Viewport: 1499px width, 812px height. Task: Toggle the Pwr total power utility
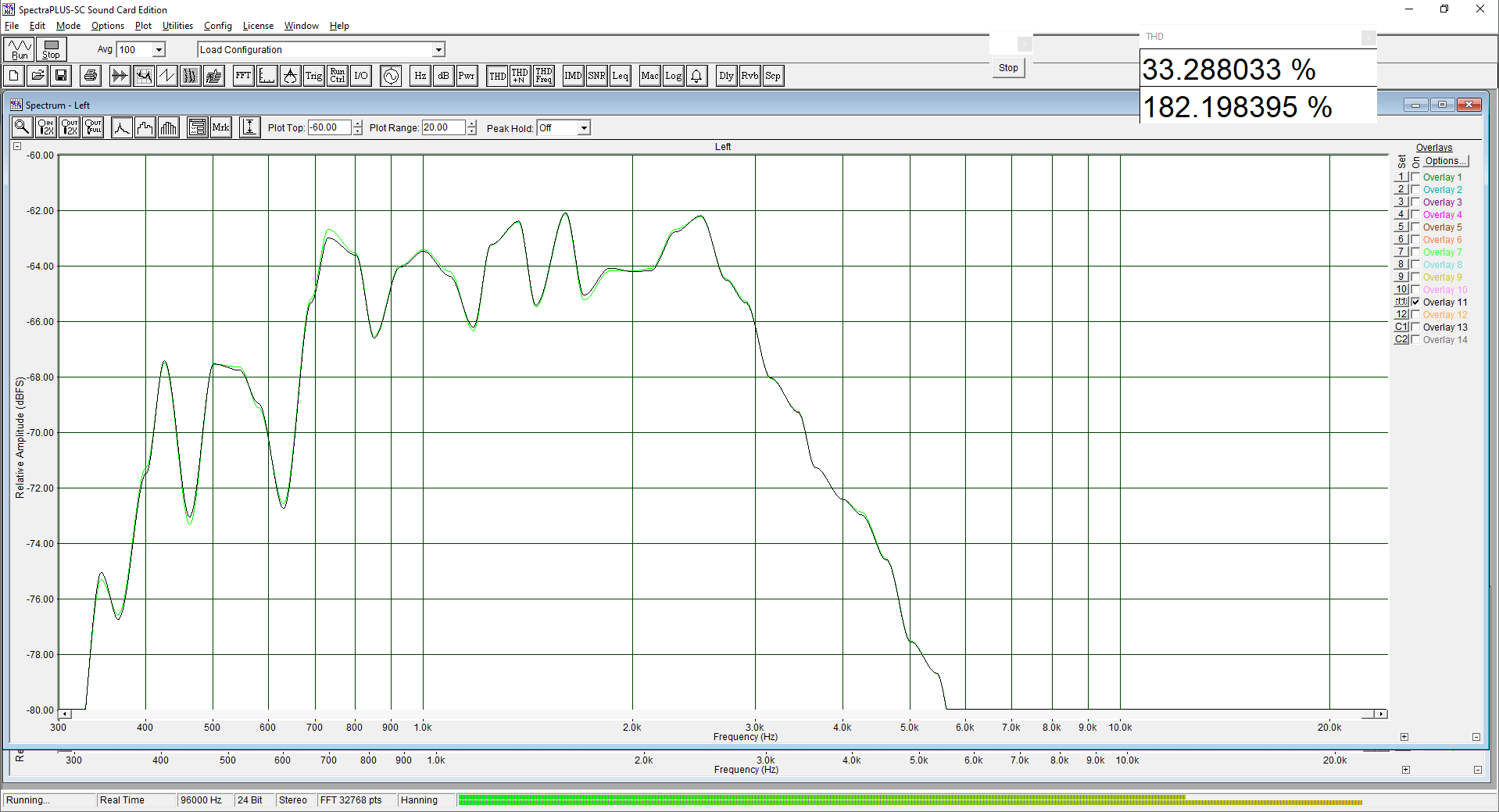[467, 76]
